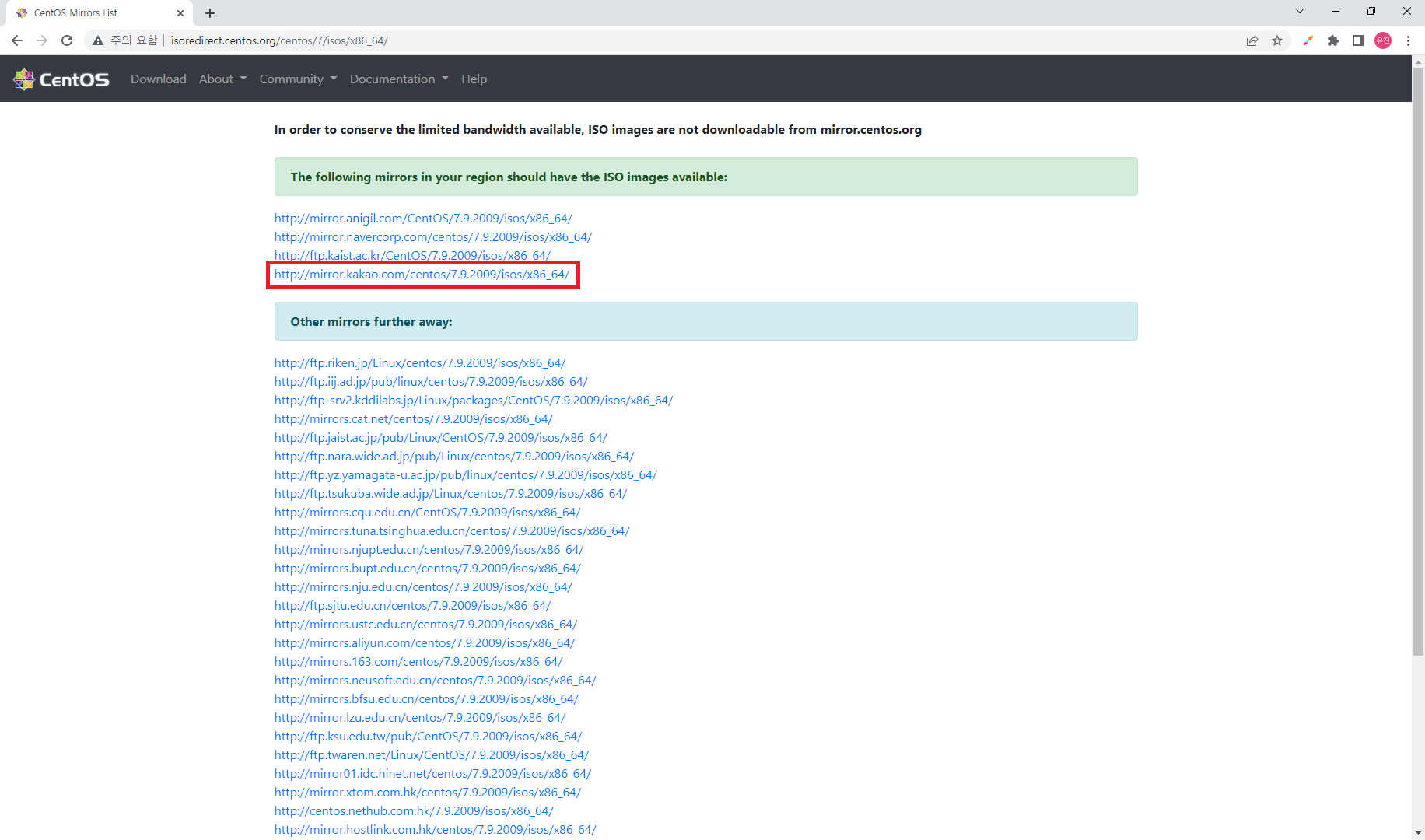Open the ftp.jaist.ac.jp mirror link
The height and width of the screenshot is (840, 1425).
point(441,438)
